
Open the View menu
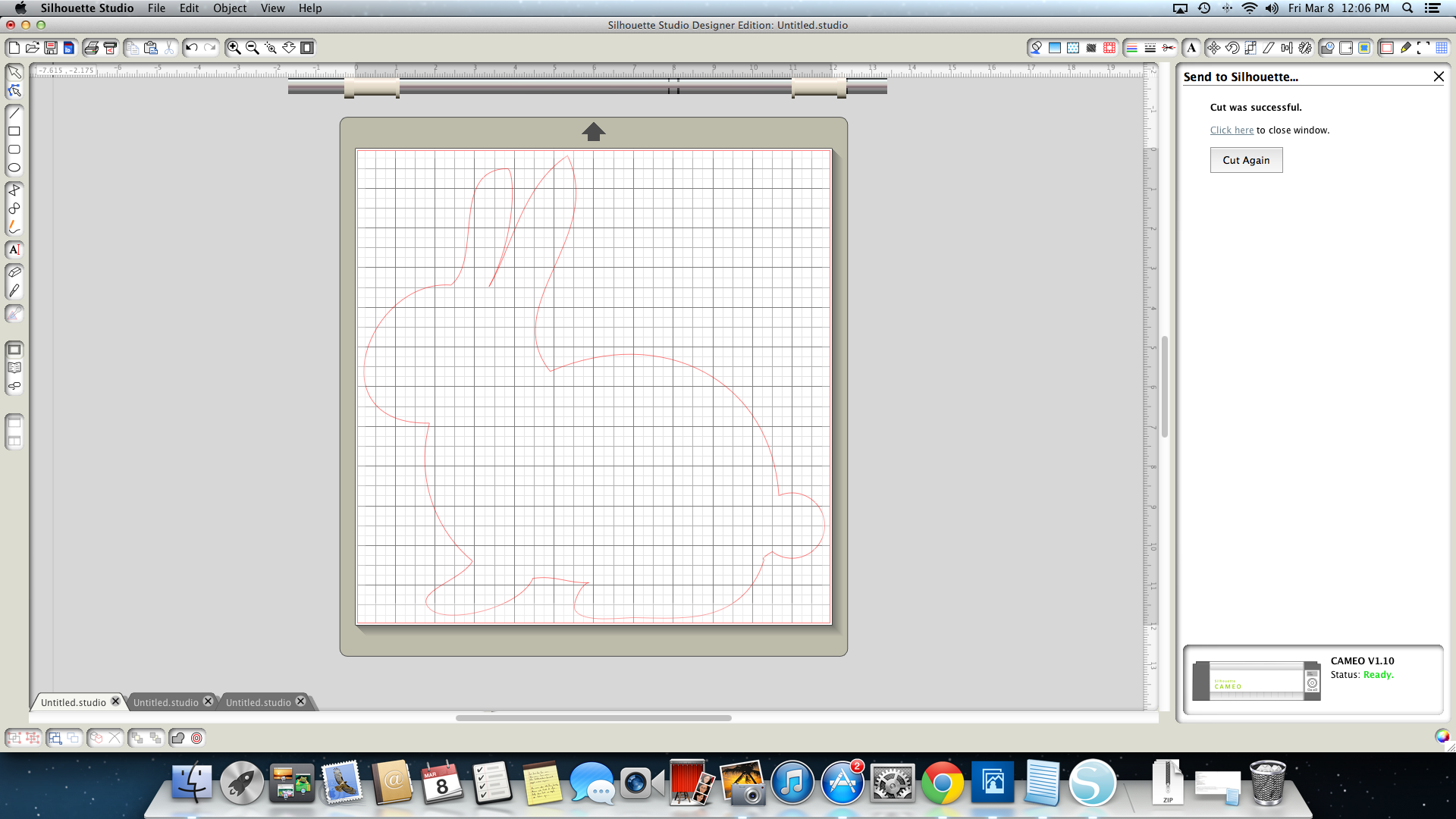point(272,8)
